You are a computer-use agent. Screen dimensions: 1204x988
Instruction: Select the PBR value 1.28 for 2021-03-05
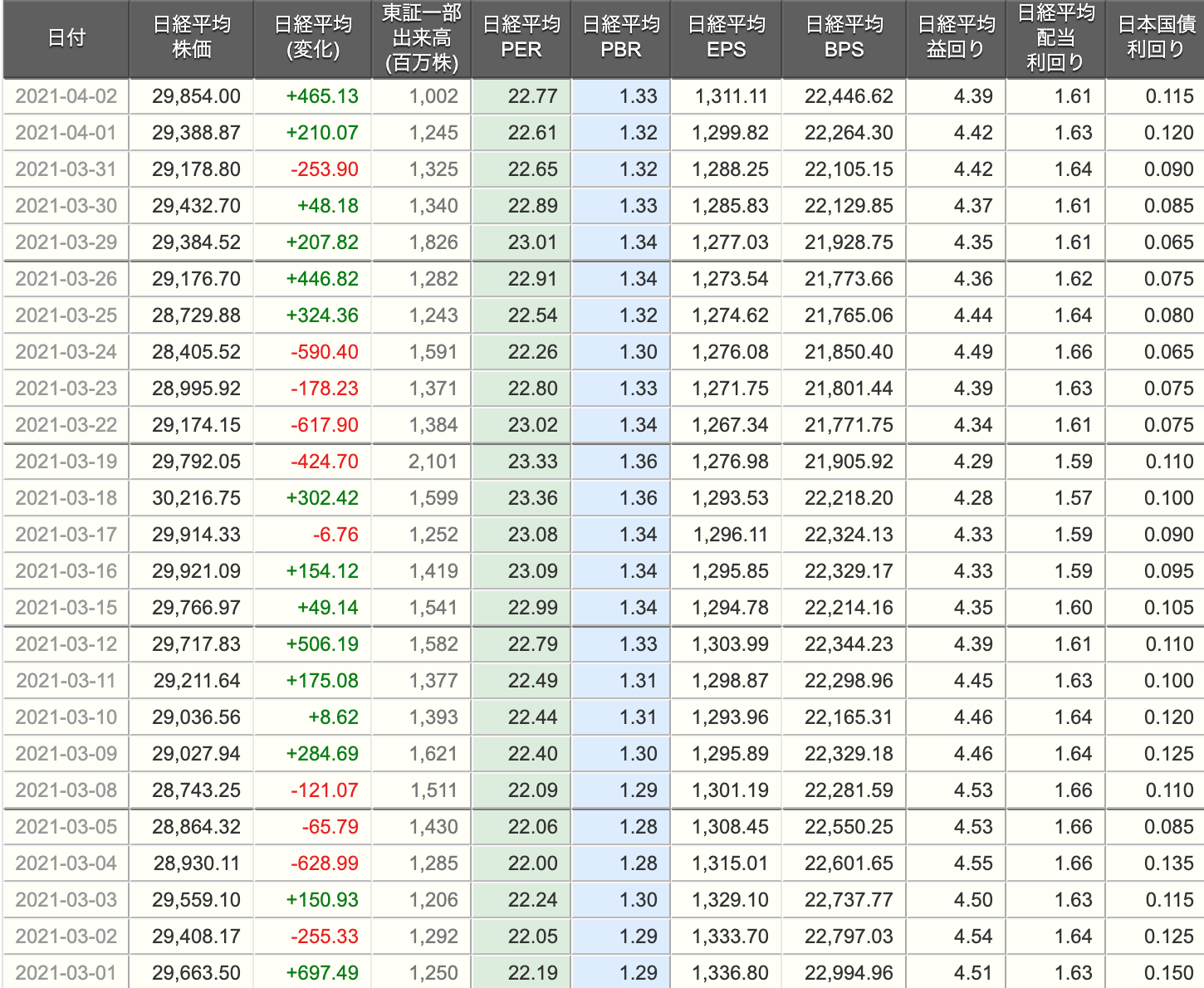coord(638,827)
